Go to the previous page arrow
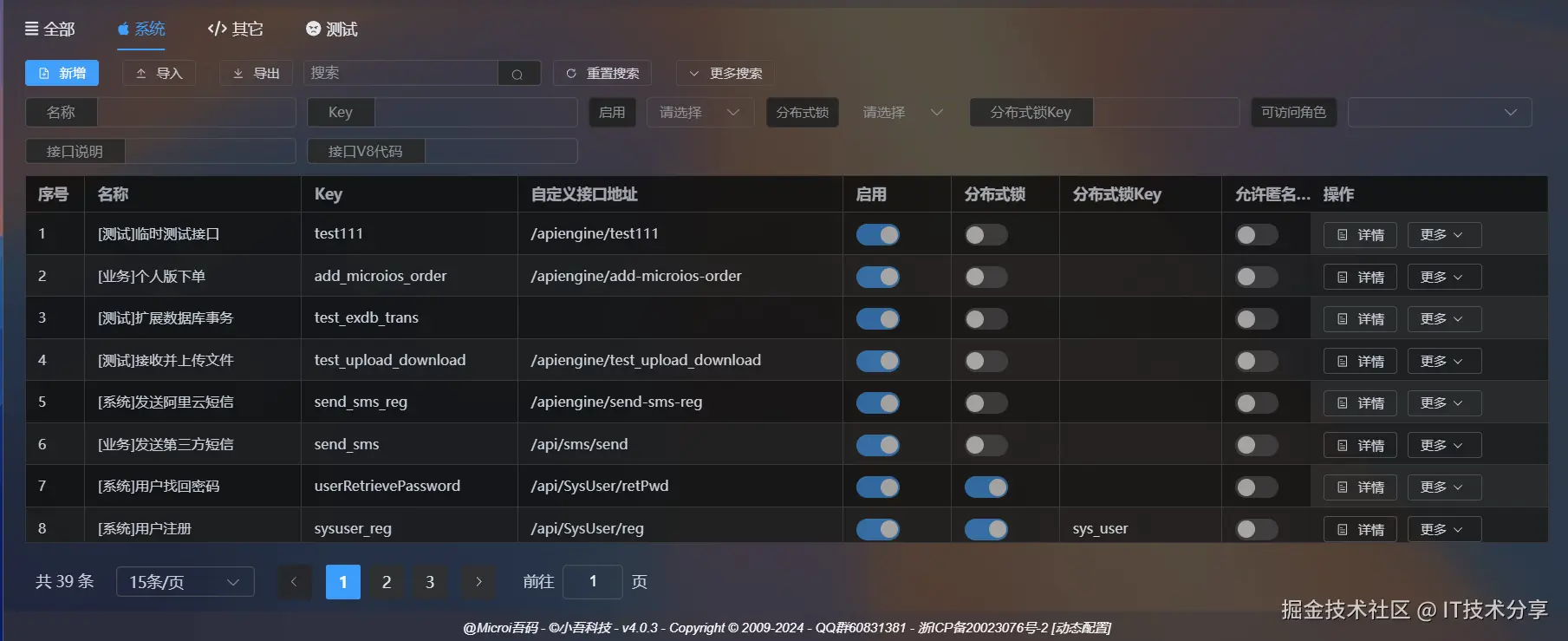This screenshot has height=641, width=1568. pos(294,582)
